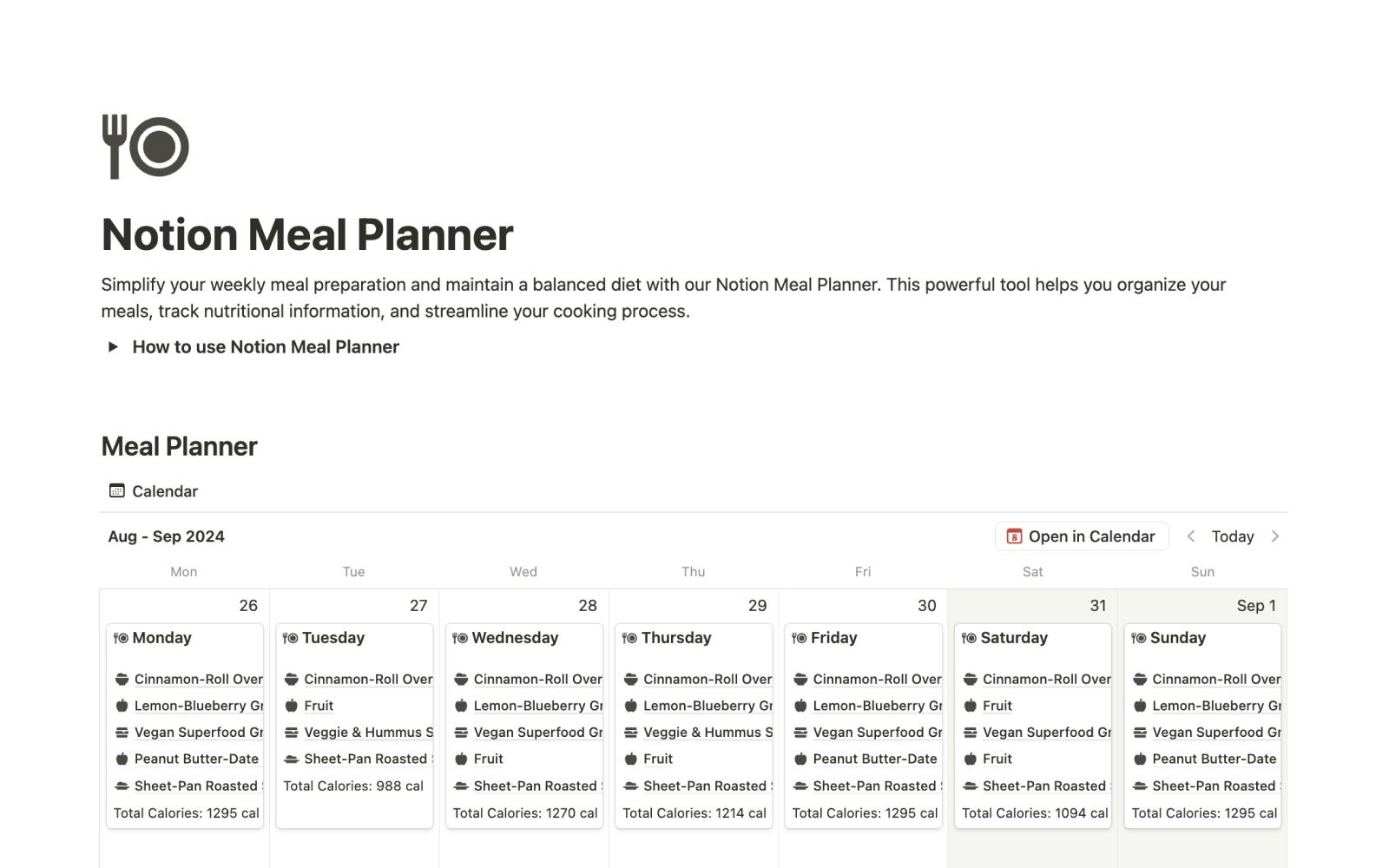Screen dimensions: 1389x868
Task: Click the Open in Calendar button
Action: (1081, 536)
